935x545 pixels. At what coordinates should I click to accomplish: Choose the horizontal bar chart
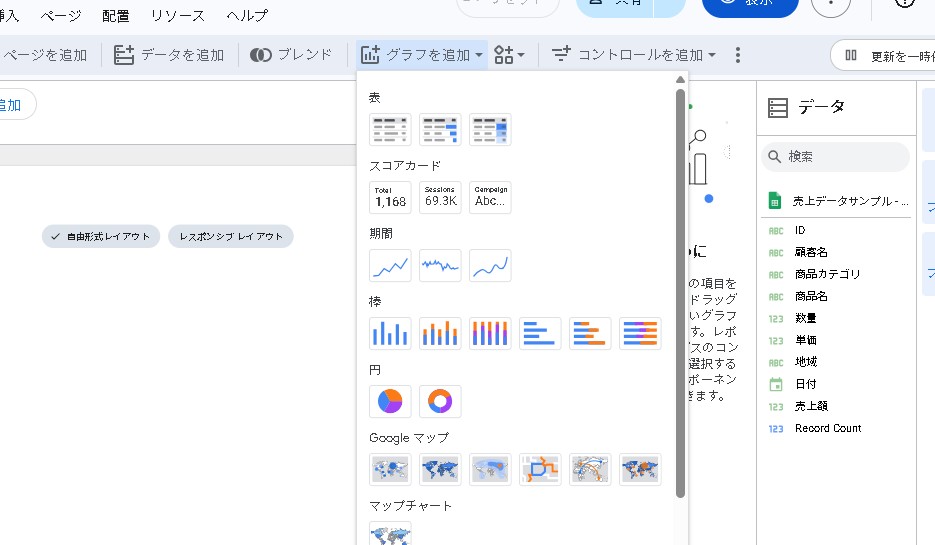pos(540,333)
